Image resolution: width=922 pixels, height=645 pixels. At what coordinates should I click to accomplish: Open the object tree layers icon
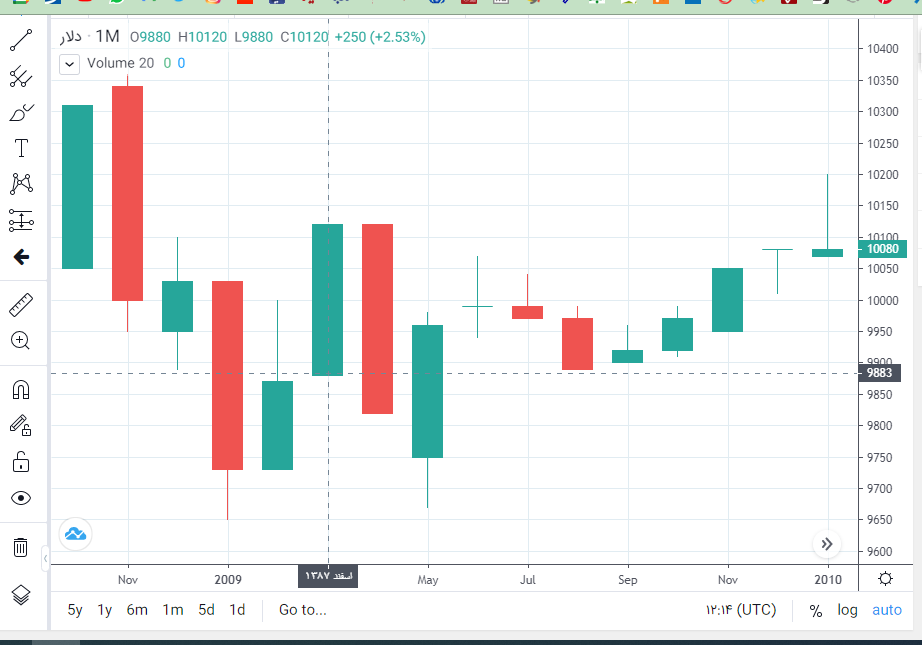coord(21,595)
